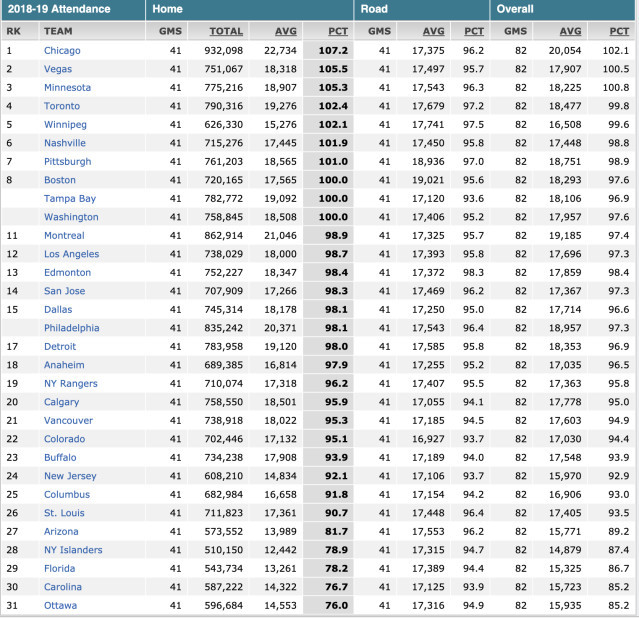Sort by Overall PCT column header
639x618 pixels.
point(619,31)
